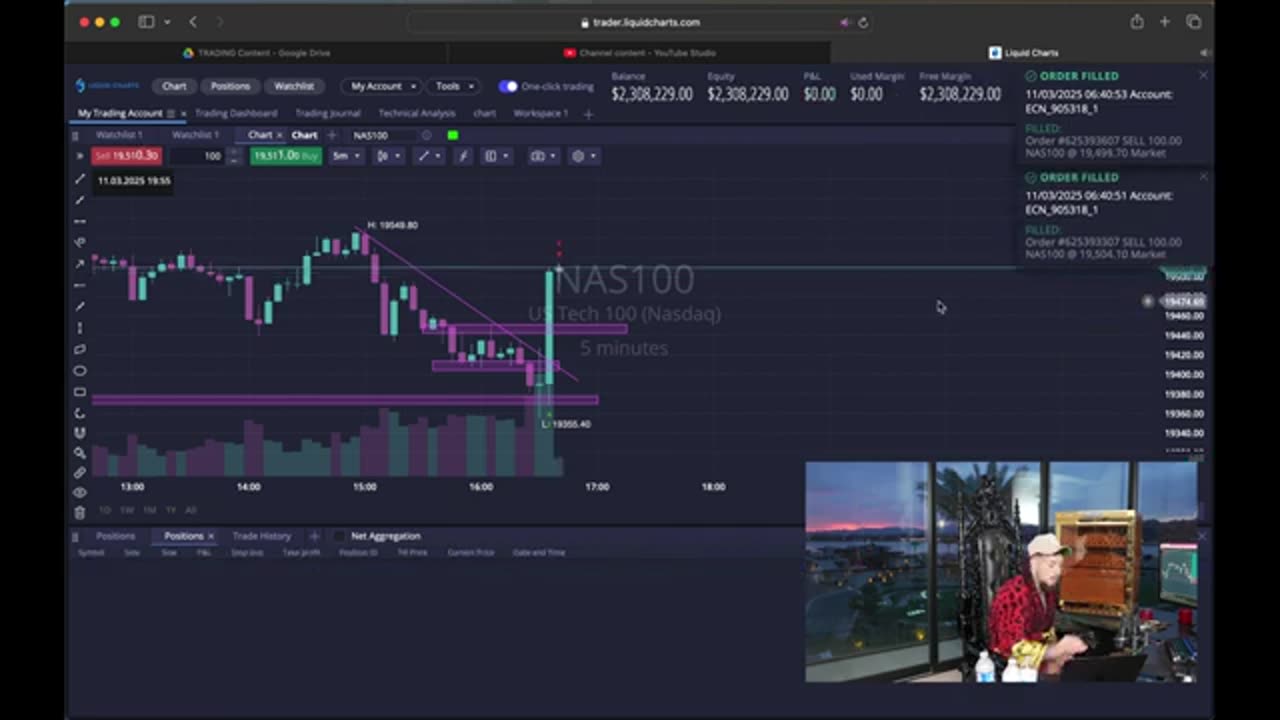Toggle the Safari sidebar
Viewport: 1280px width, 720px height.
point(146,22)
